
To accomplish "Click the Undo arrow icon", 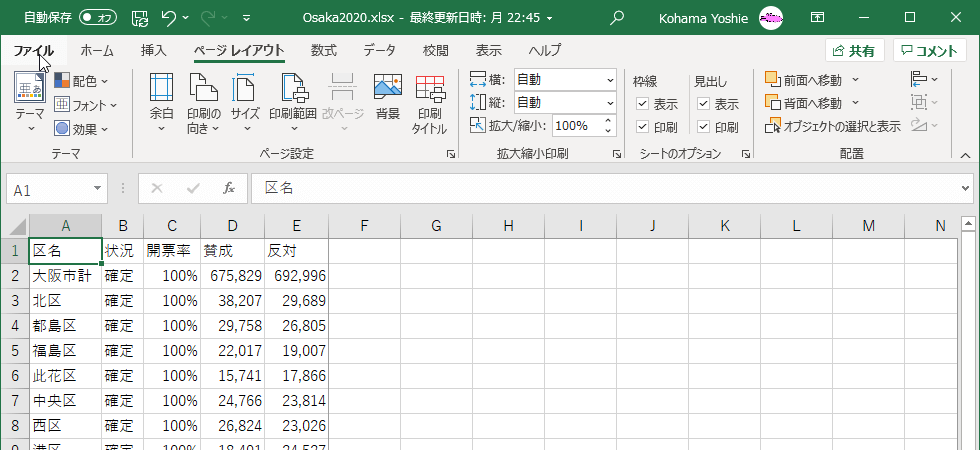I will [169, 18].
